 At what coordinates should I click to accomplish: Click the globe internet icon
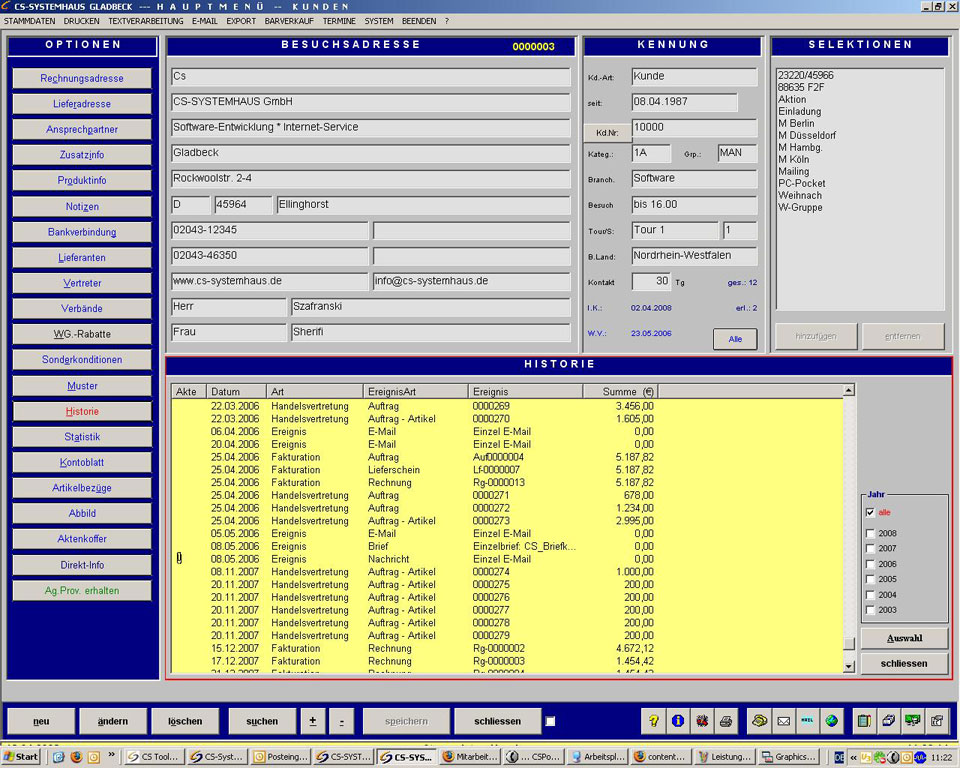831,721
